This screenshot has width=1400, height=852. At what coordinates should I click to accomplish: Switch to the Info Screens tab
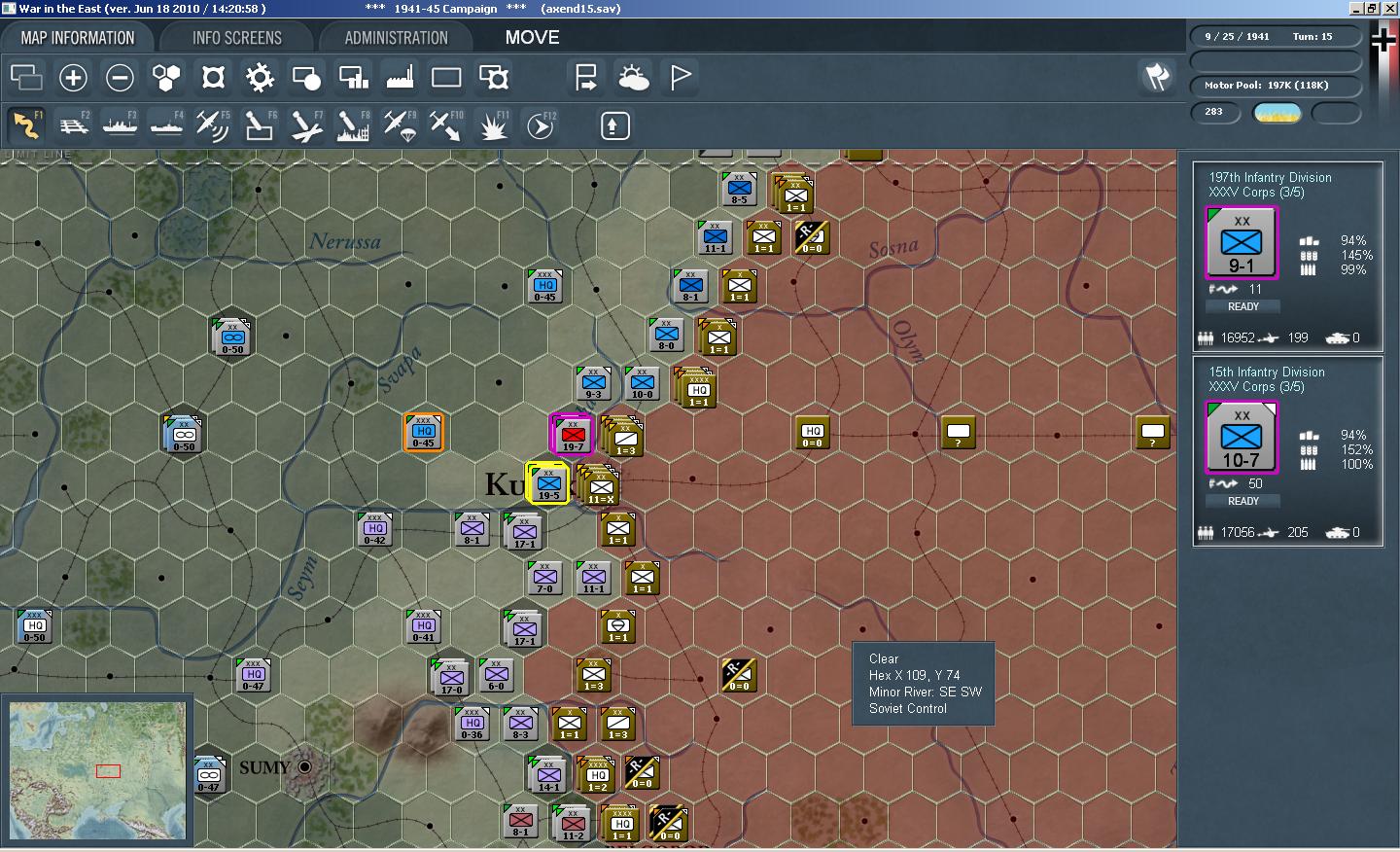coord(237,38)
